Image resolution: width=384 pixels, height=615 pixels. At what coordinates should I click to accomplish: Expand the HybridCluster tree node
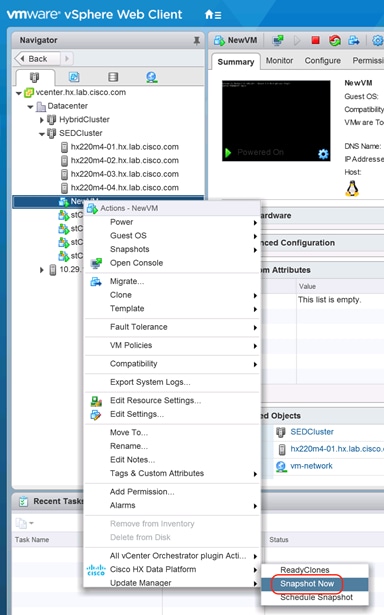coord(42,120)
